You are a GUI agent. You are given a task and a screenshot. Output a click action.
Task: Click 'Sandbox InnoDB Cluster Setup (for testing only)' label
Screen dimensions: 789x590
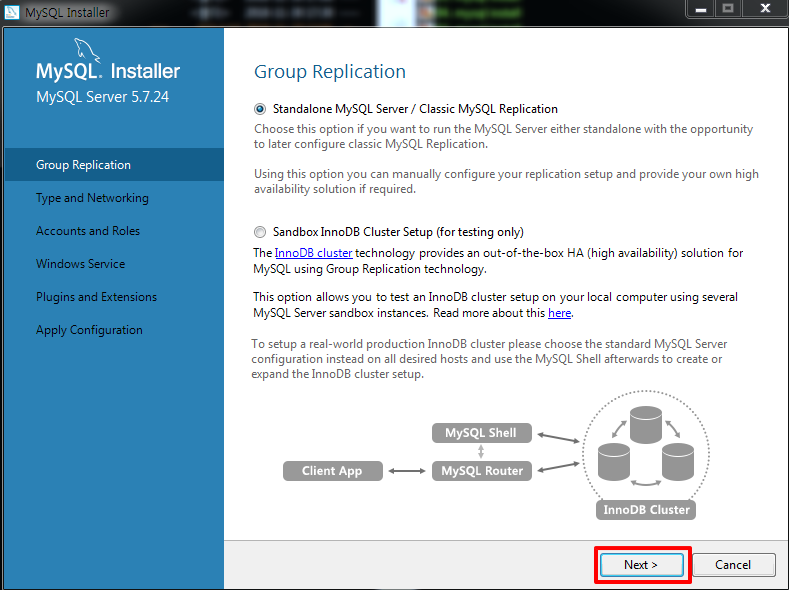(398, 232)
